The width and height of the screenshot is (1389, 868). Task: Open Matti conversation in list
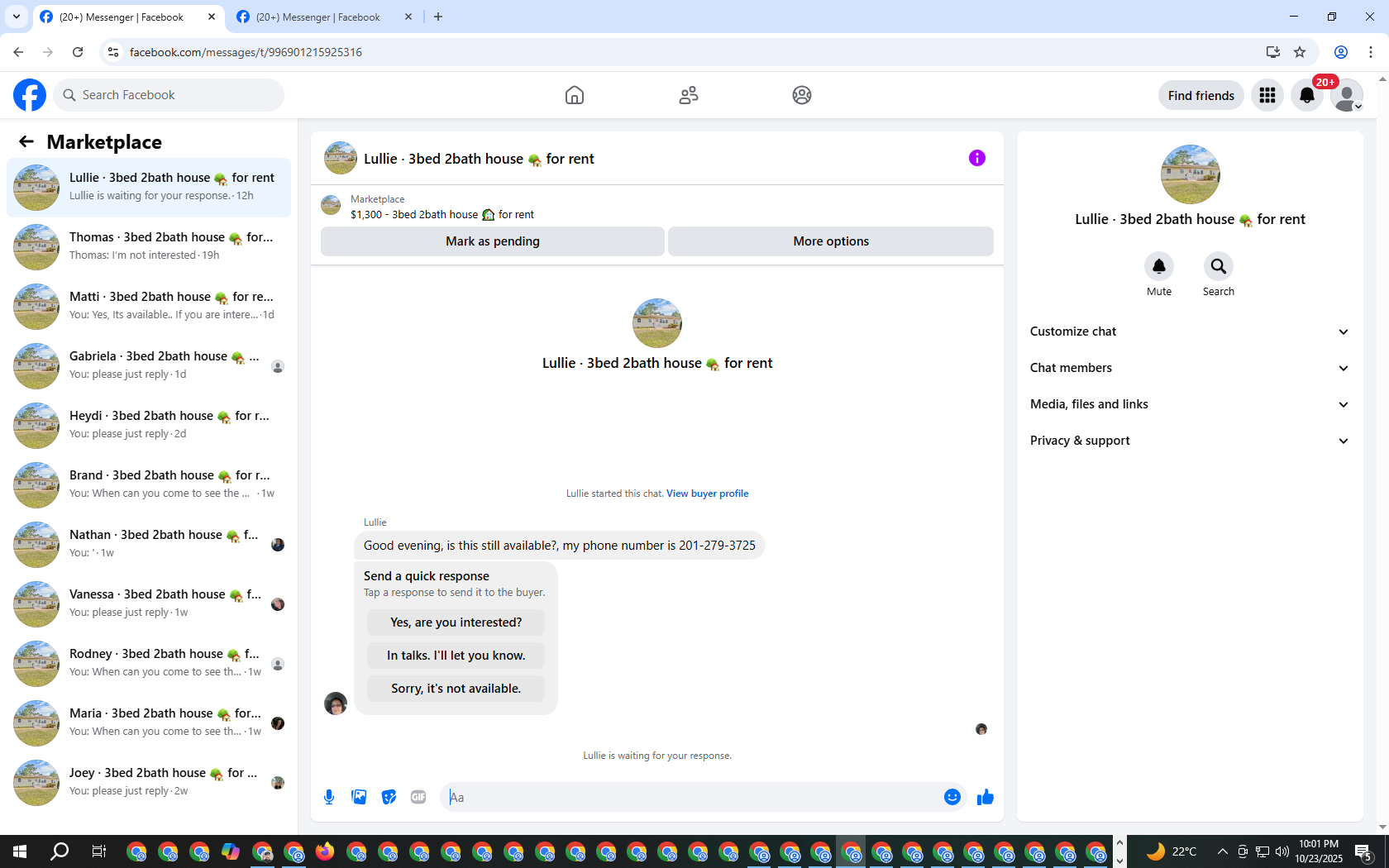tap(149, 307)
